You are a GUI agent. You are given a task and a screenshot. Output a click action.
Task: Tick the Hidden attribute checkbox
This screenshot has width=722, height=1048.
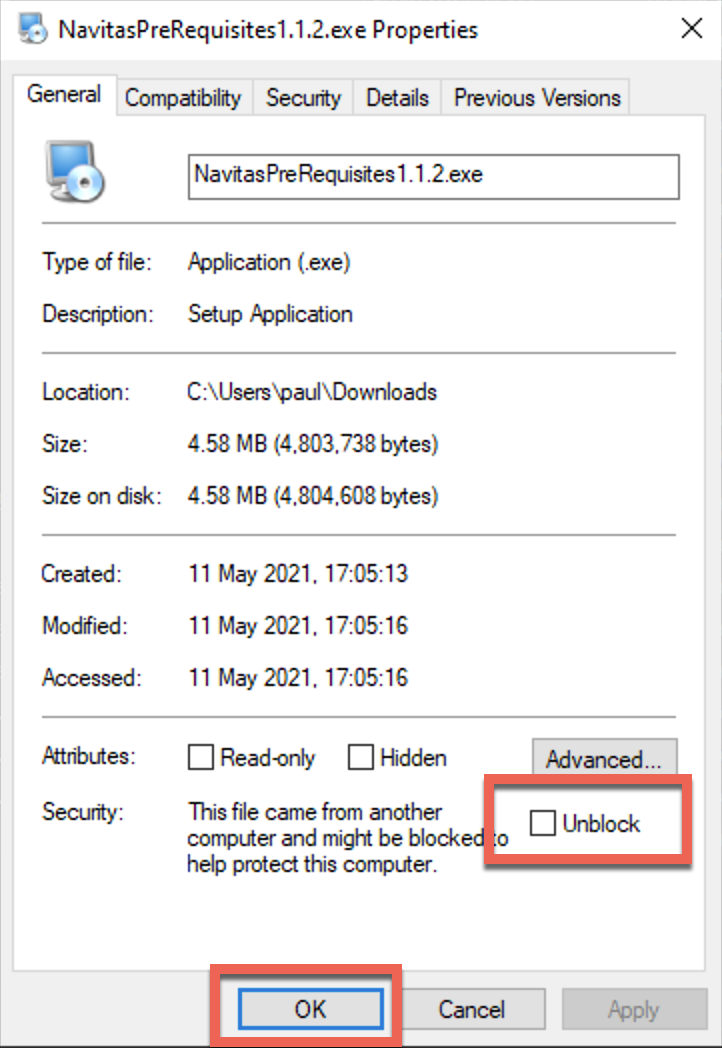coord(360,757)
